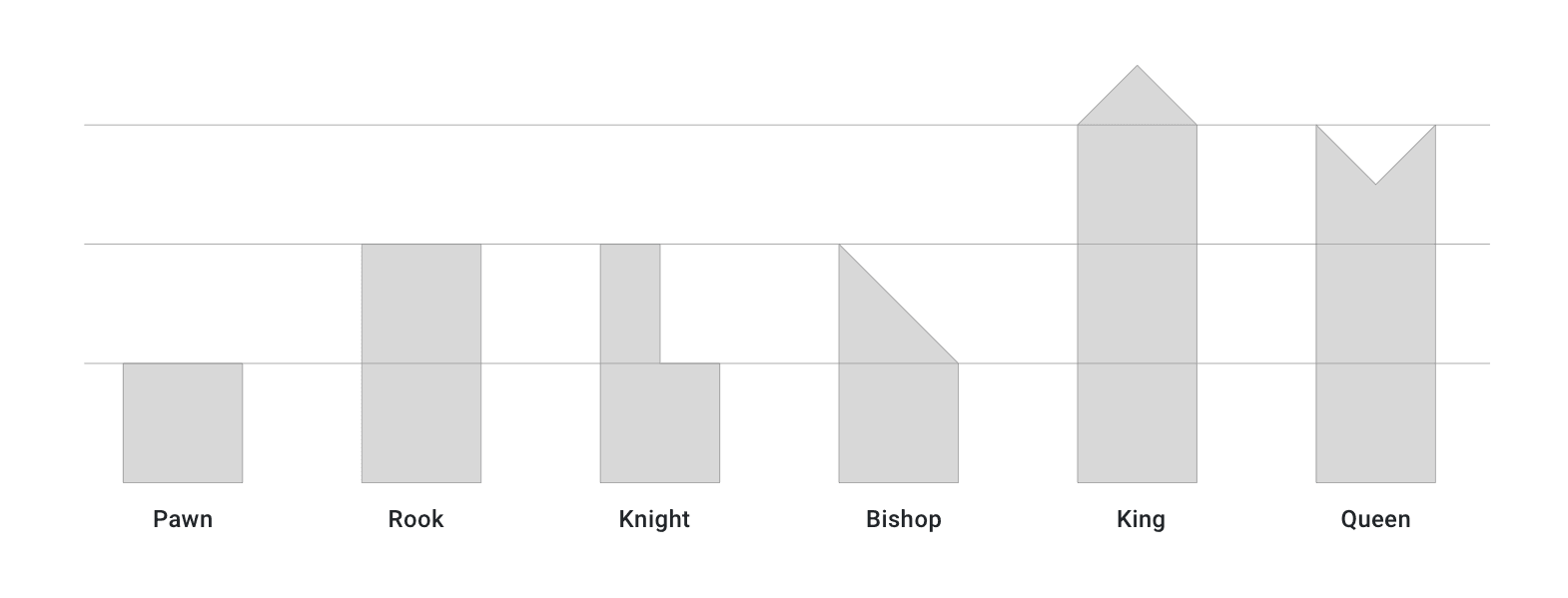
Task: Click the Rook label text
Action: pos(415,519)
